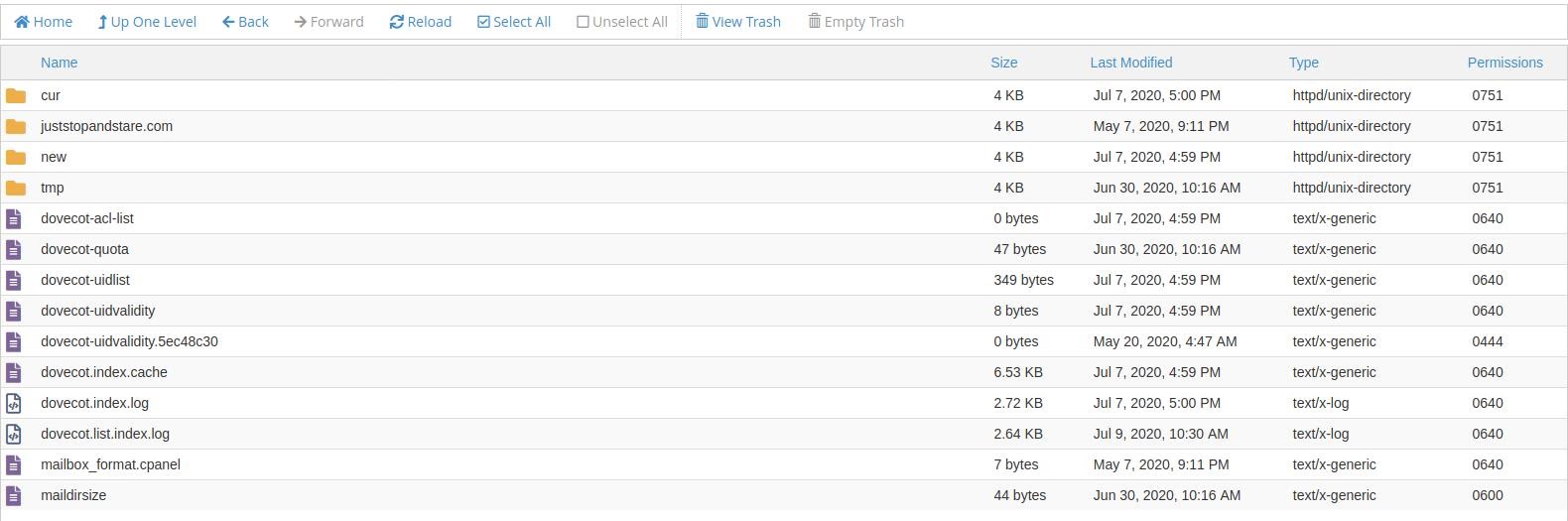Reload the file listing
Screen dimensions: 1568x521
[421, 22]
